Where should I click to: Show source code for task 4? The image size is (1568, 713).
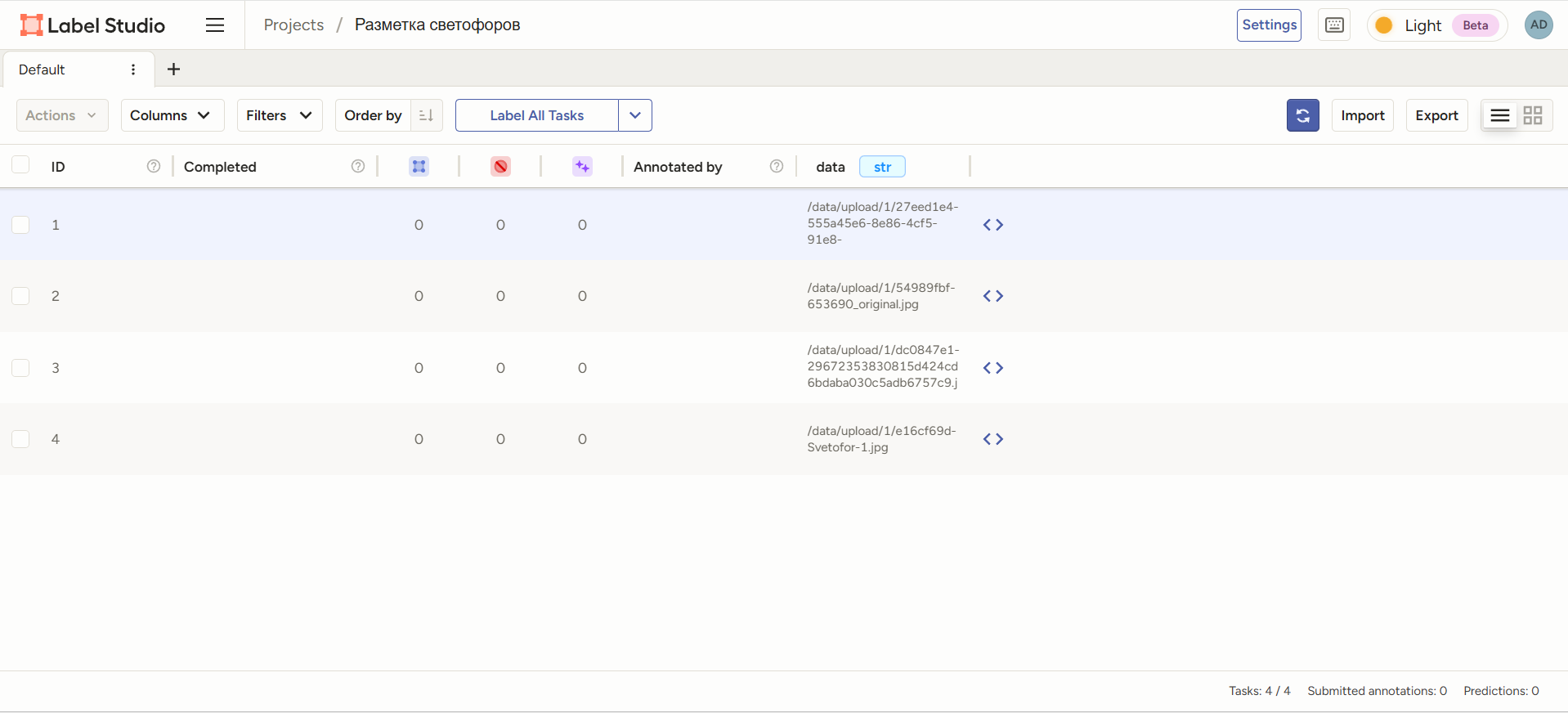click(992, 439)
